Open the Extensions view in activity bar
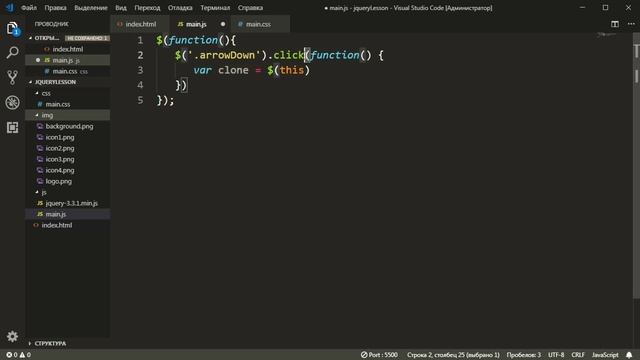 click(12, 127)
